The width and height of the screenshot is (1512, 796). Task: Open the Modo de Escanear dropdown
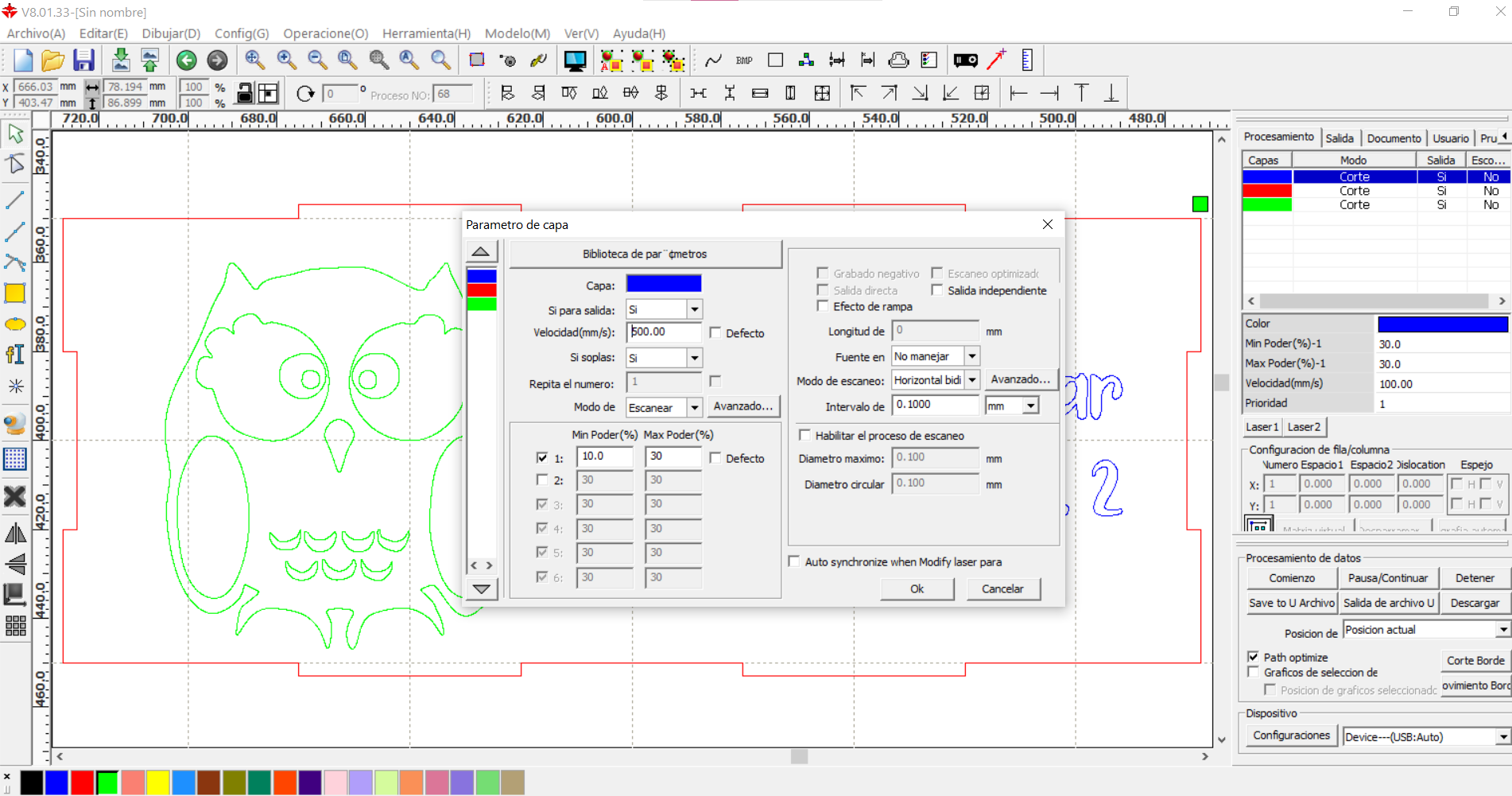click(x=695, y=407)
